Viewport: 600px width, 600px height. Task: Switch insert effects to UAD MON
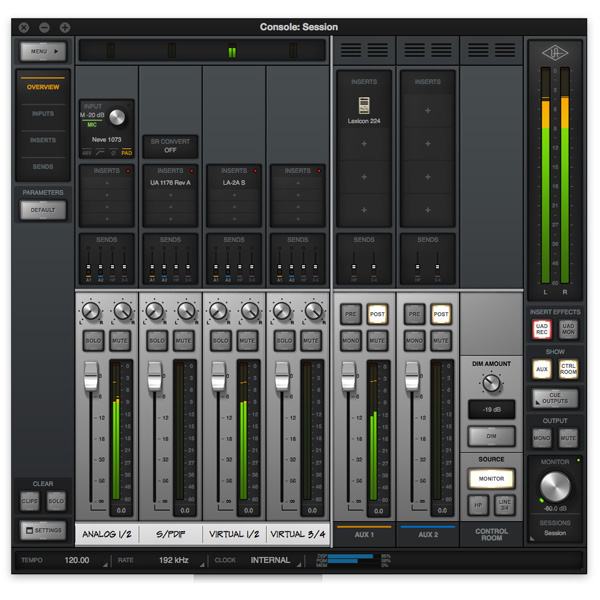coord(568,329)
